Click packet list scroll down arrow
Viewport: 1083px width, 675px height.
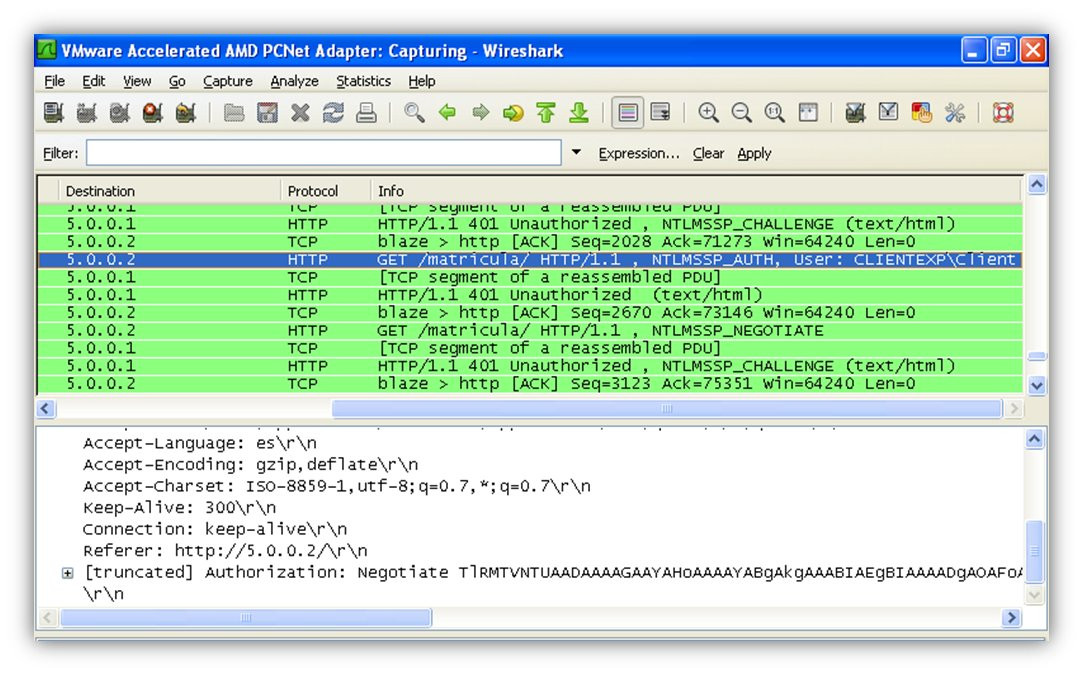[1037, 386]
